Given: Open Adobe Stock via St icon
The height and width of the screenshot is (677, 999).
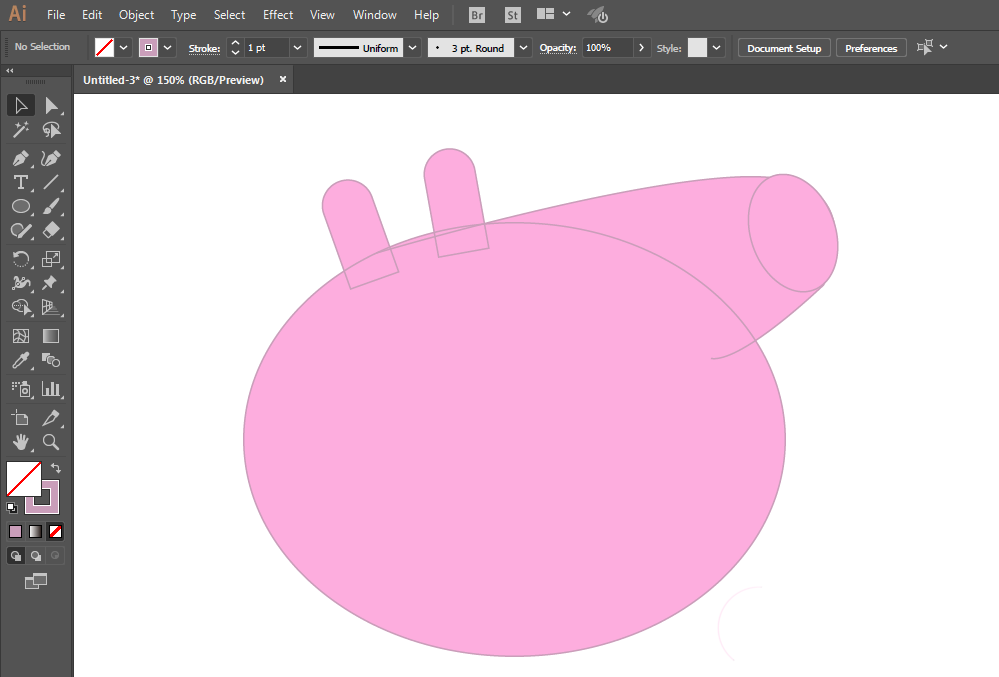Looking at the screenshot, I should 512,15.
